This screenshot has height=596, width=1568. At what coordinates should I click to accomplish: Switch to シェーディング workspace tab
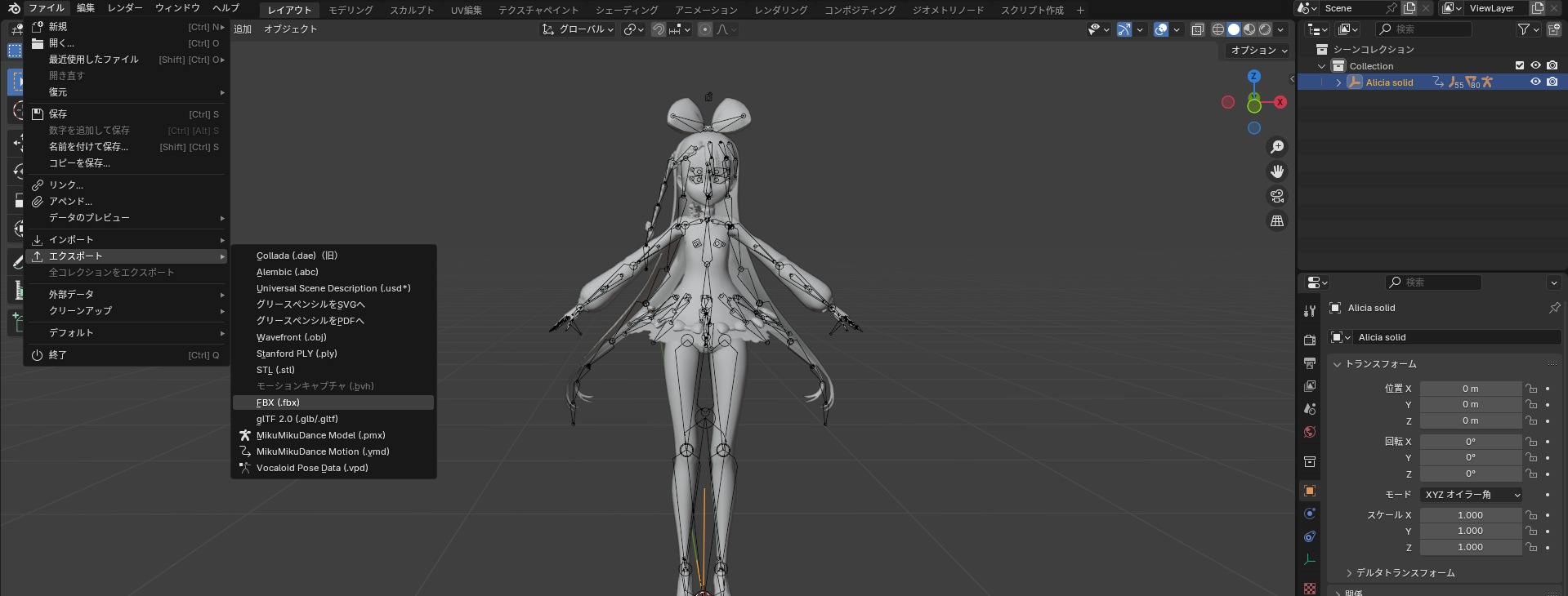(627, 10)
